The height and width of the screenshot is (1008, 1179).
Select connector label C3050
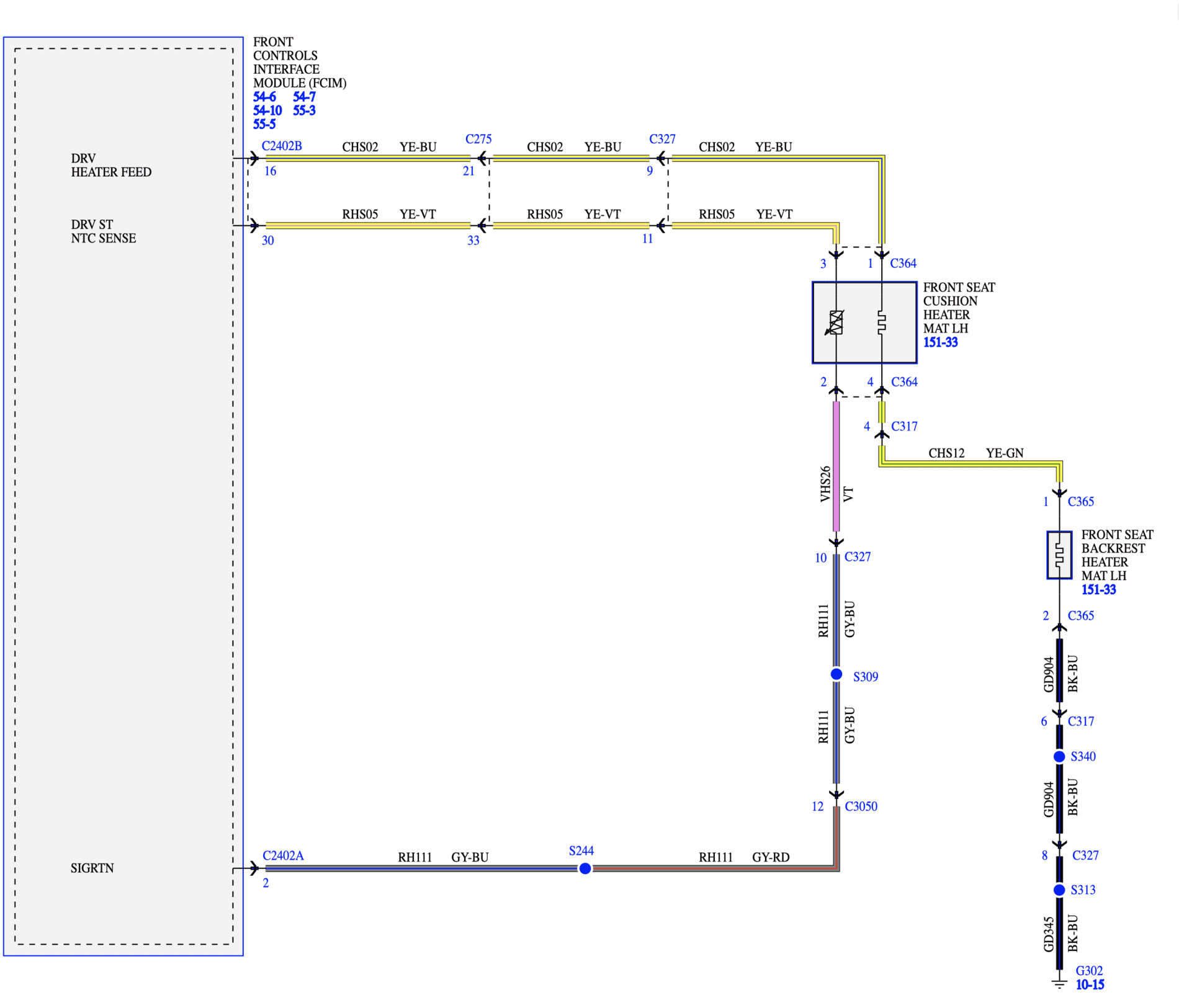click(861, 806)
